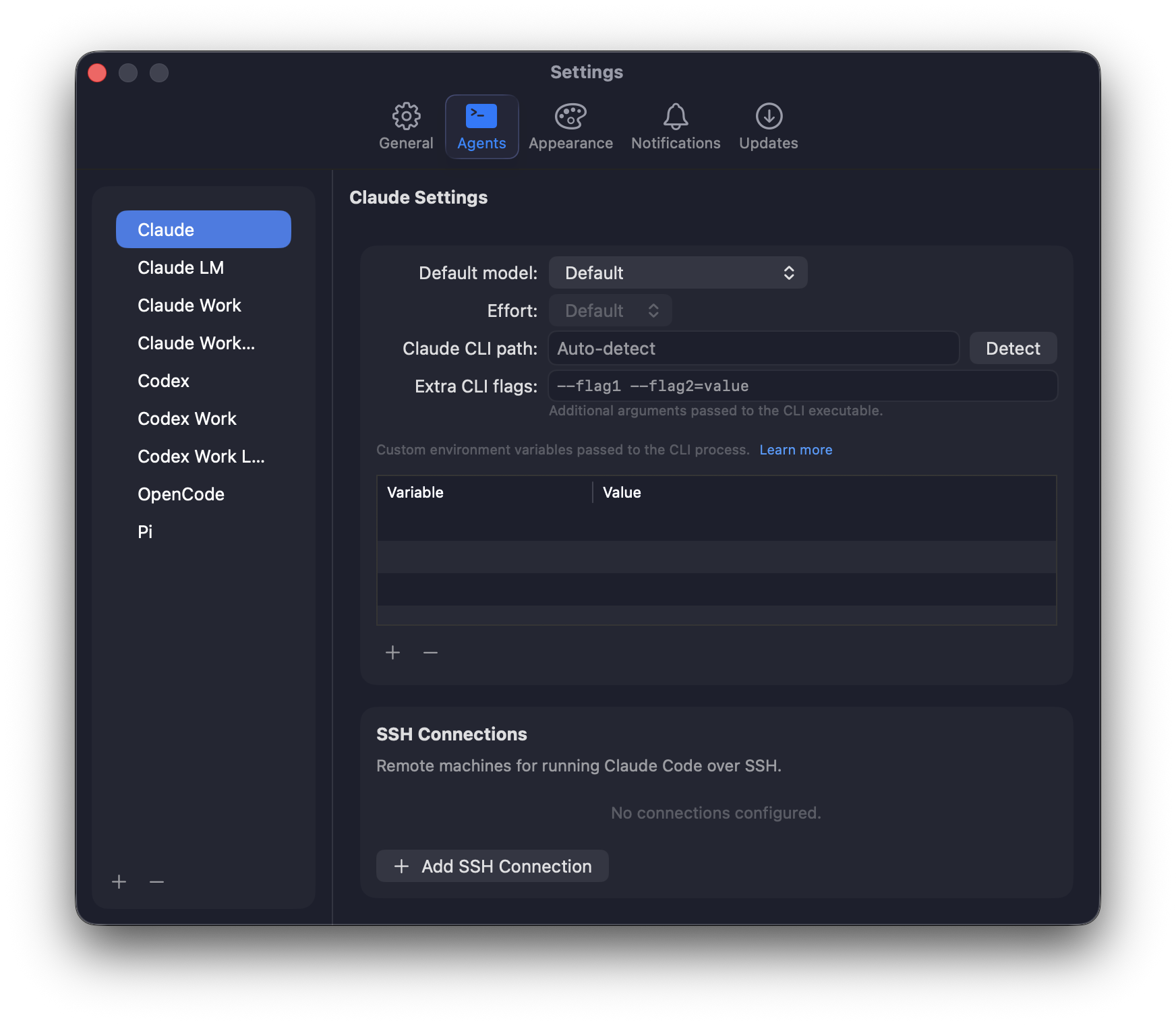1176x1025 pixels.
Task: Click the Detect button for Claude CLI path
Action: [1012, 348]
